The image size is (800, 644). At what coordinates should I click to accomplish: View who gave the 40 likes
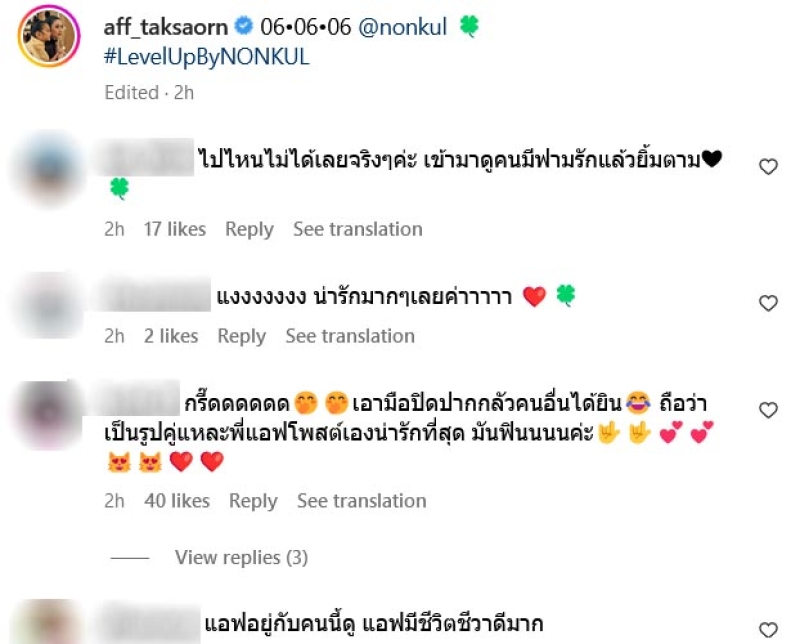[177, 501]
